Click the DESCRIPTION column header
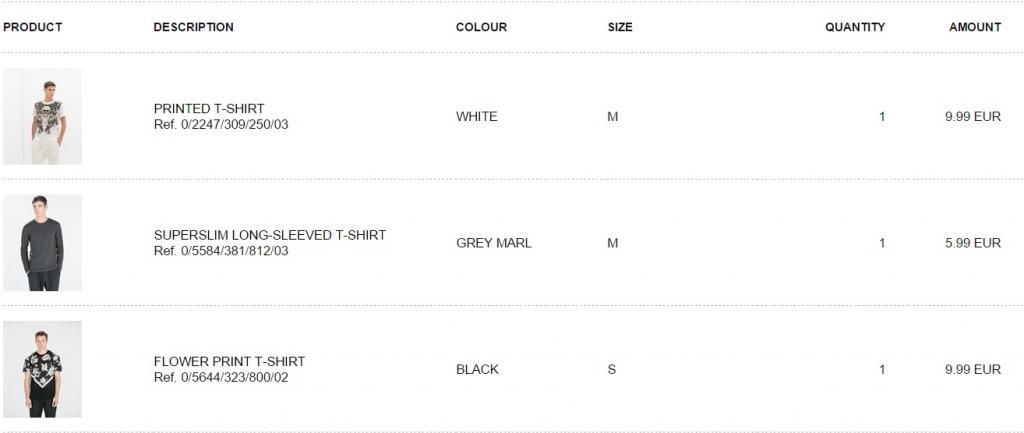Viewport: 1024px width, 433px height. click(x=193, y=27)
